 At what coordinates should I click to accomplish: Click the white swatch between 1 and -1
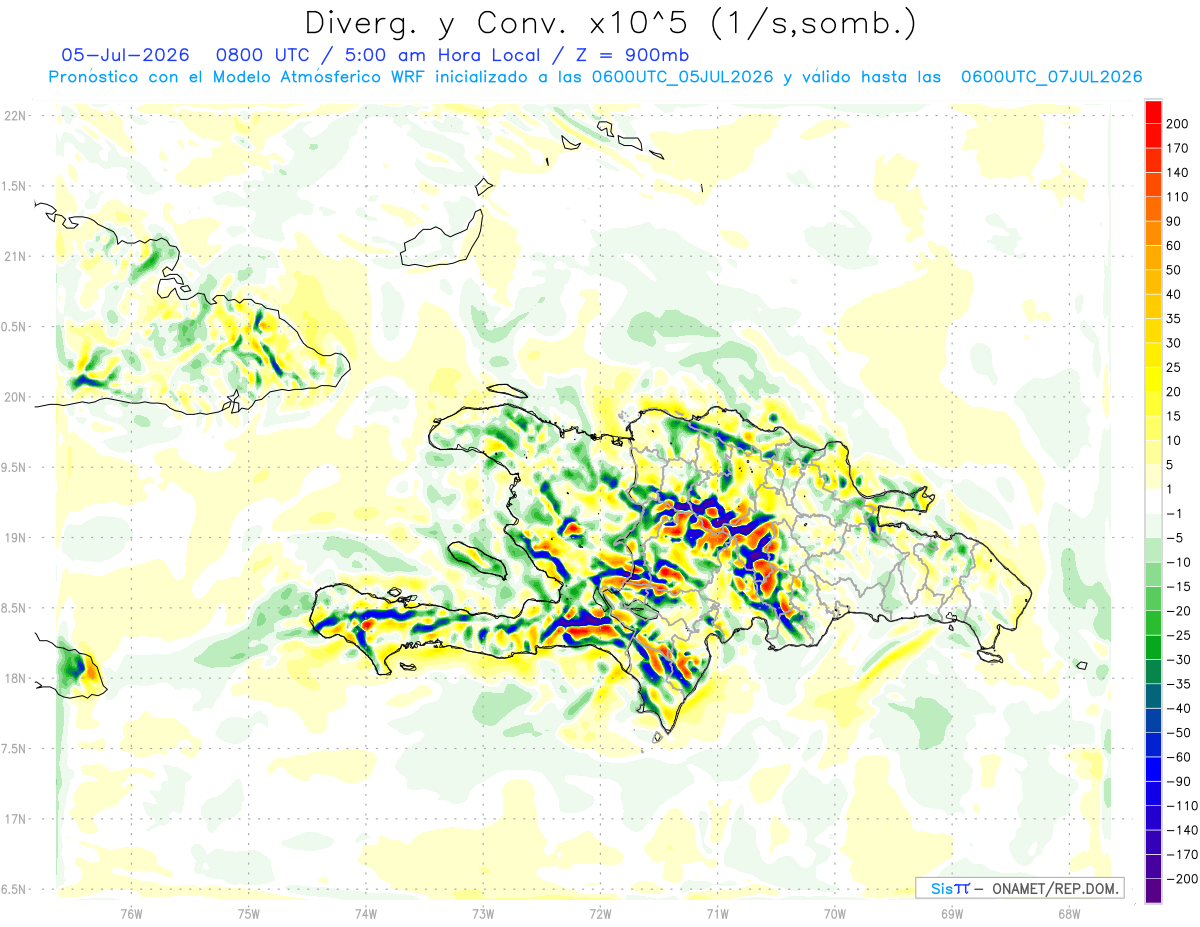click(x=1153, y=501)
